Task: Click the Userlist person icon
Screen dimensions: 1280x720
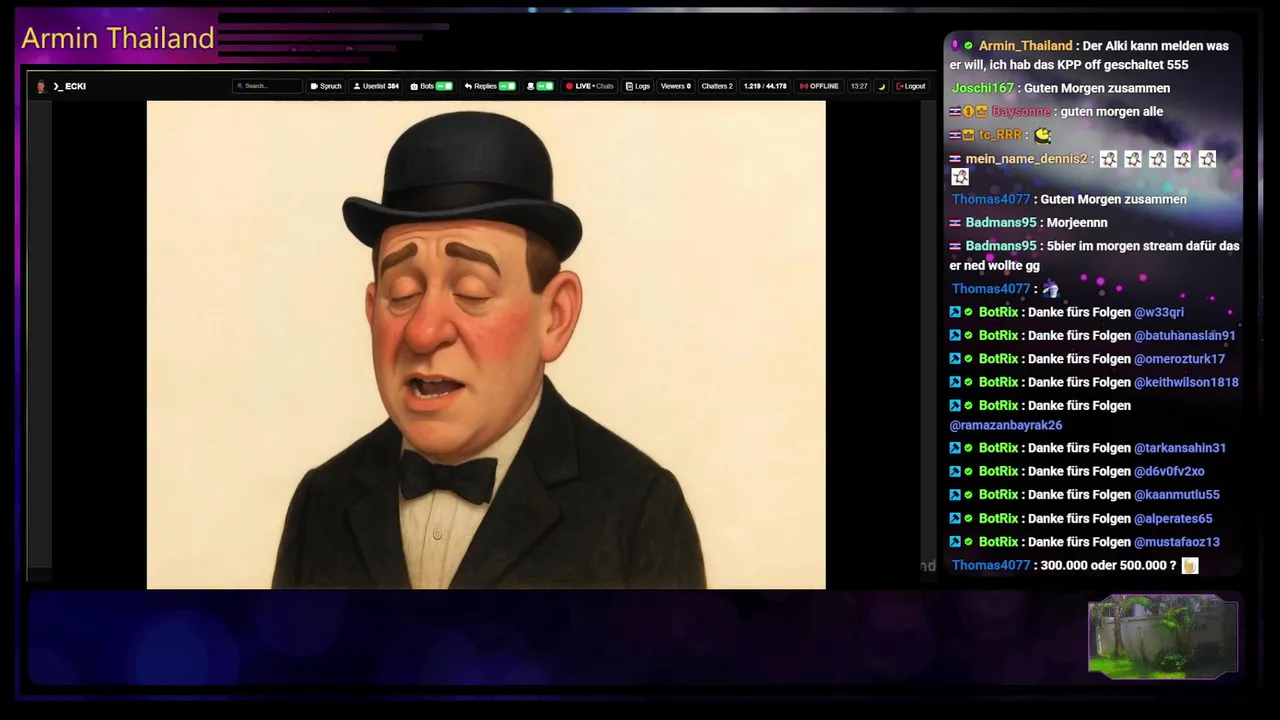Action: point(357,86)
